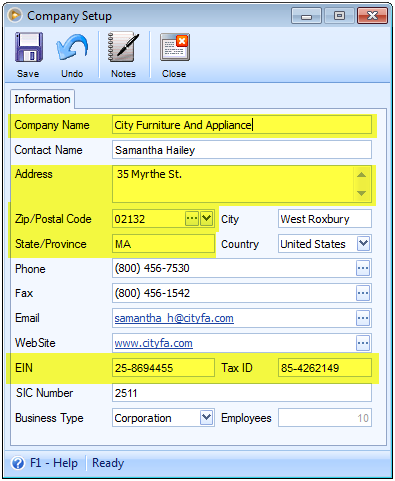Image resolution: width=395 pixels, height=481 pixels.
Task: Open the Phone field ellipsis button
Action: (x=363, y=268)
